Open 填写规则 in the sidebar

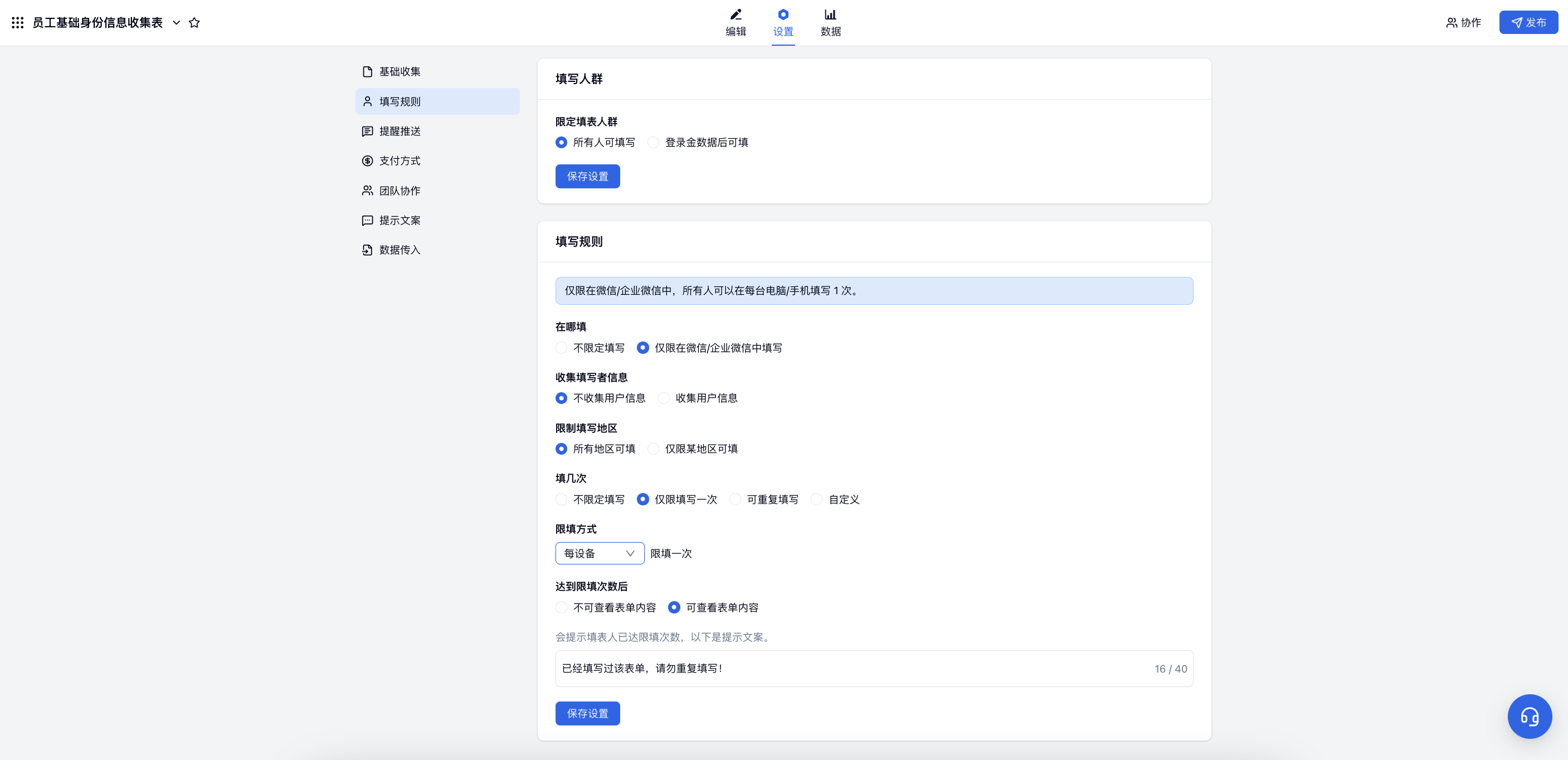437,101
